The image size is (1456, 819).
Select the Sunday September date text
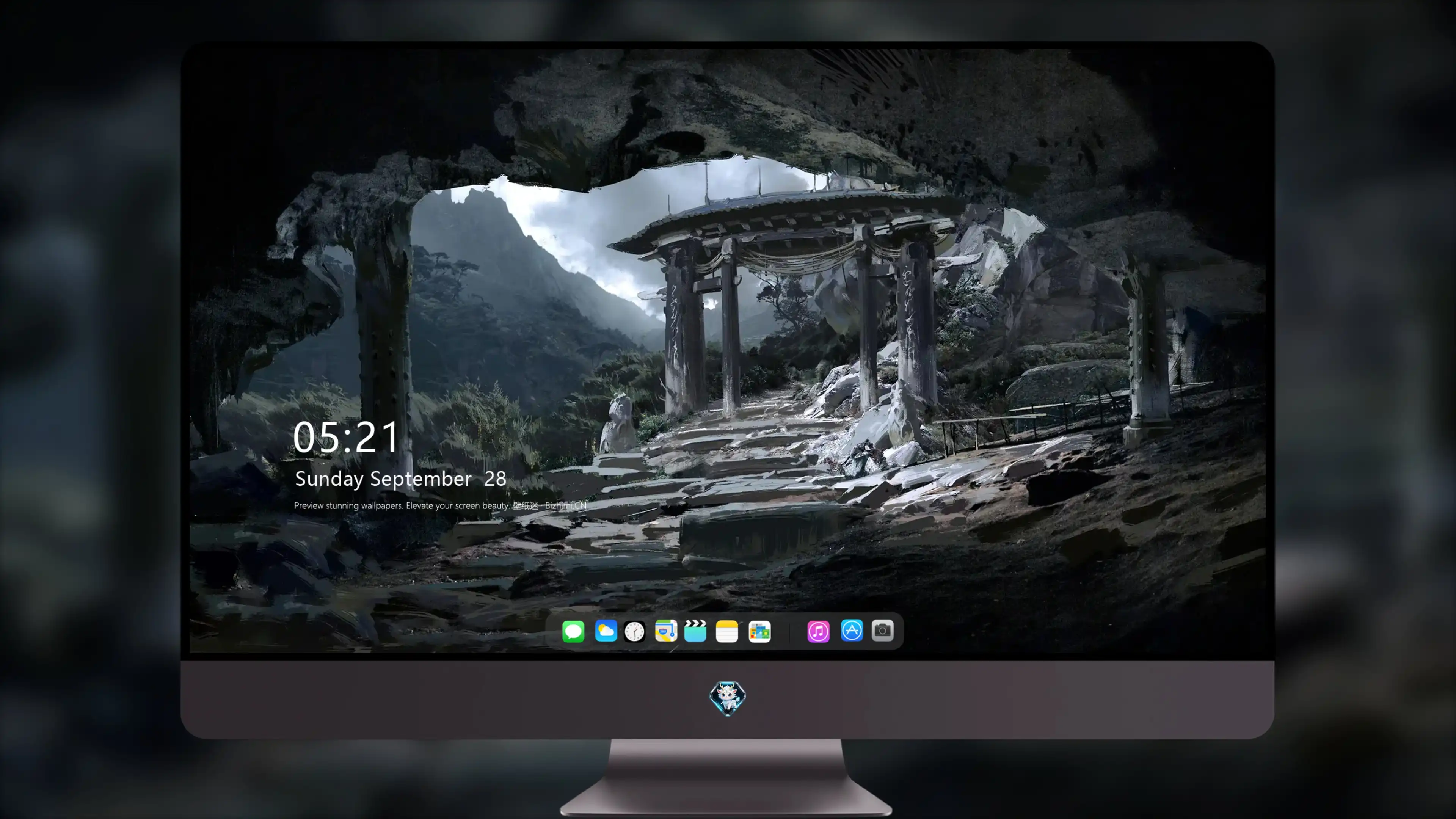pos(383,479)
